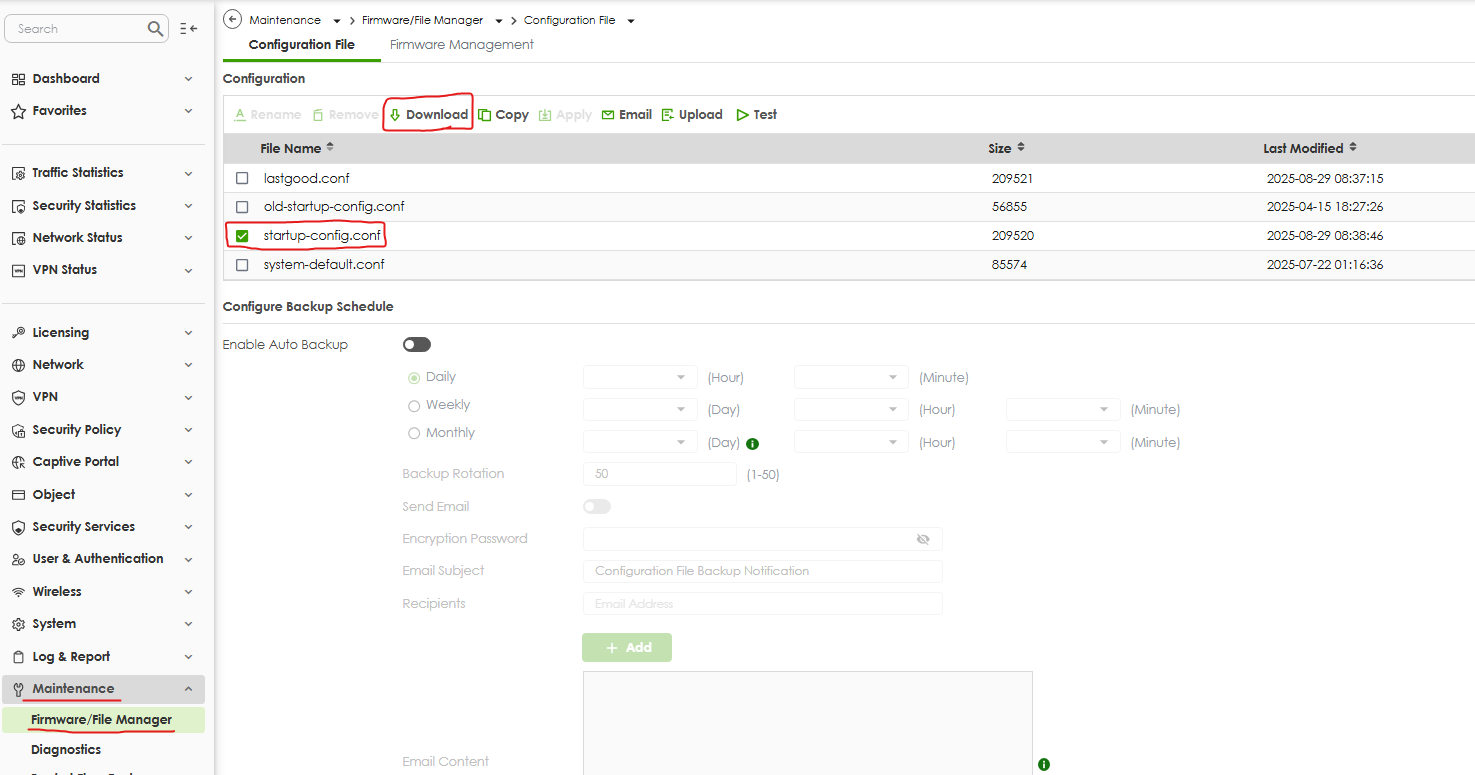This screenshot has height=775, width=1475.
Task: Click the Licensing key icon
Action: click(18, 333)
